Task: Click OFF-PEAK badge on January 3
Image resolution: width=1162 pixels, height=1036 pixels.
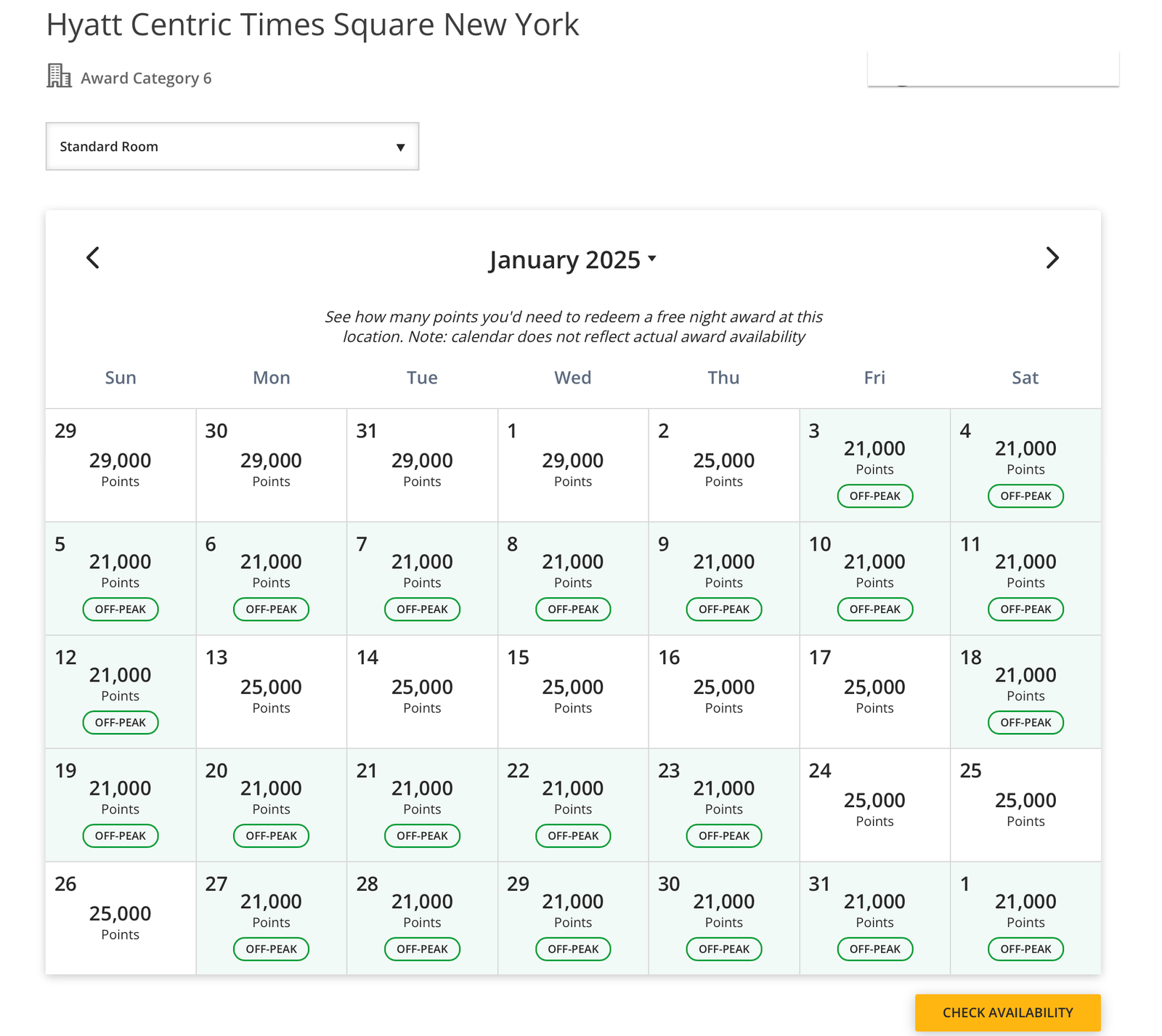Action: coord(874,496)
